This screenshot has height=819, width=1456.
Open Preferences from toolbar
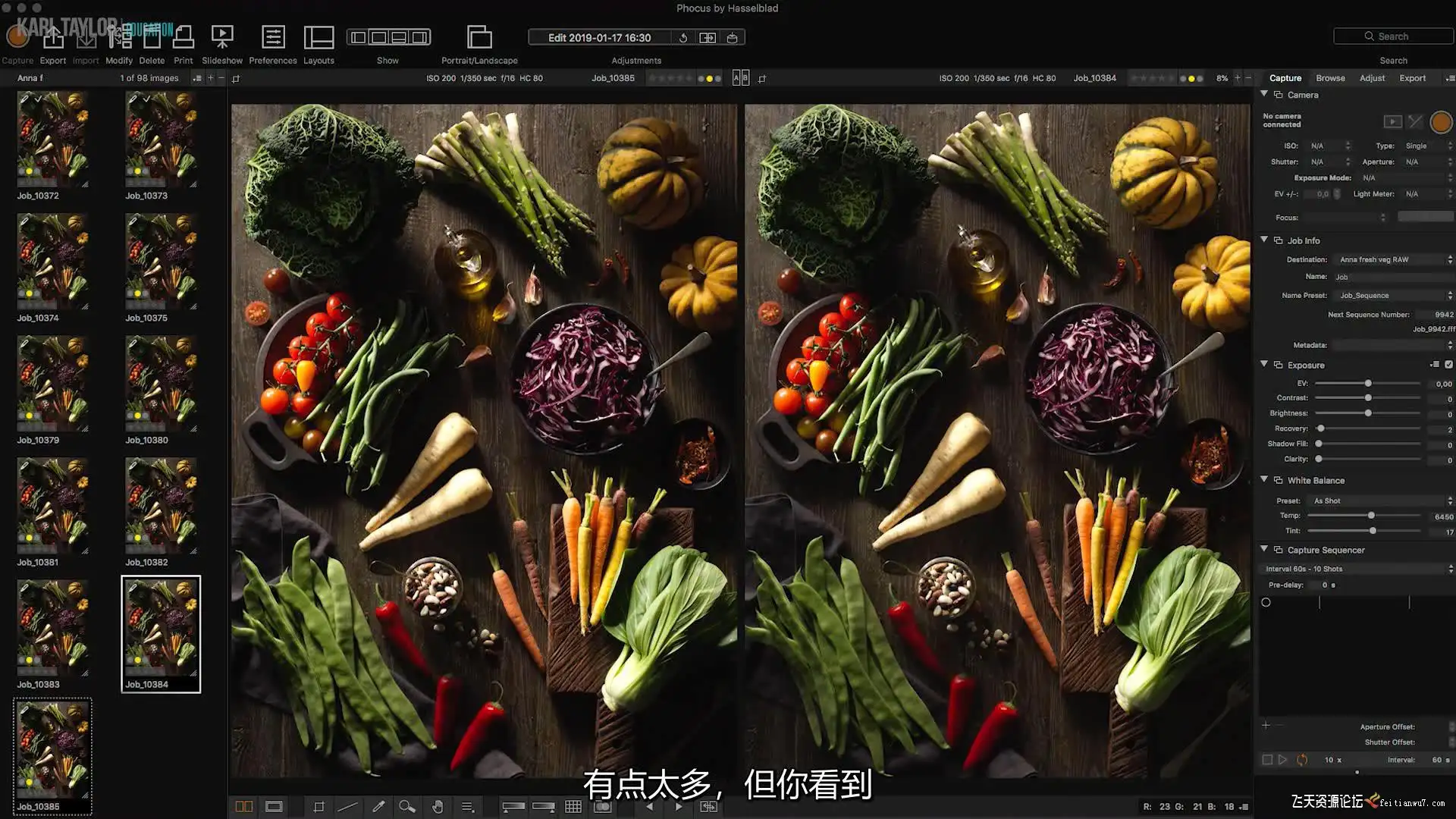point(273,38)
